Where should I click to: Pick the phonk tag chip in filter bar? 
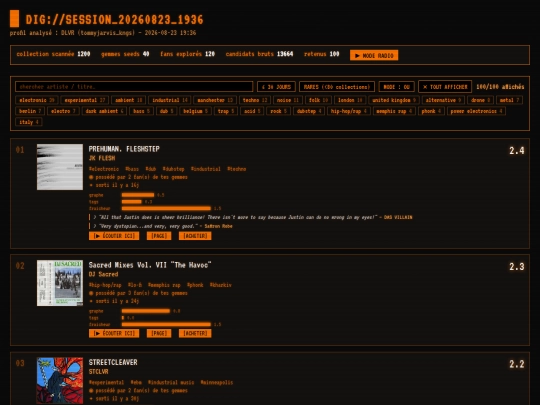click(431, 111)
